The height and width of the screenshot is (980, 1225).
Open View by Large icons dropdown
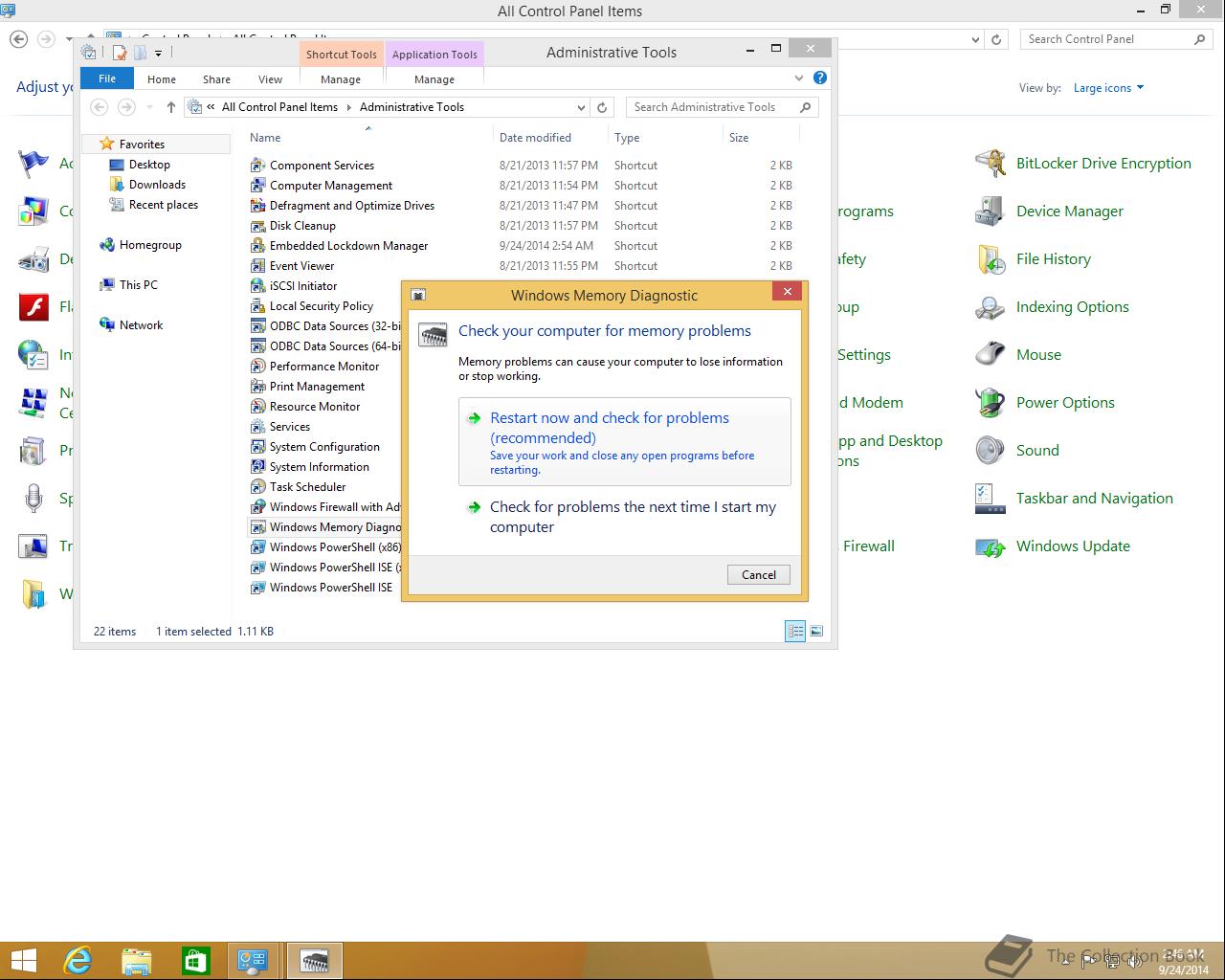point(1109,88)
